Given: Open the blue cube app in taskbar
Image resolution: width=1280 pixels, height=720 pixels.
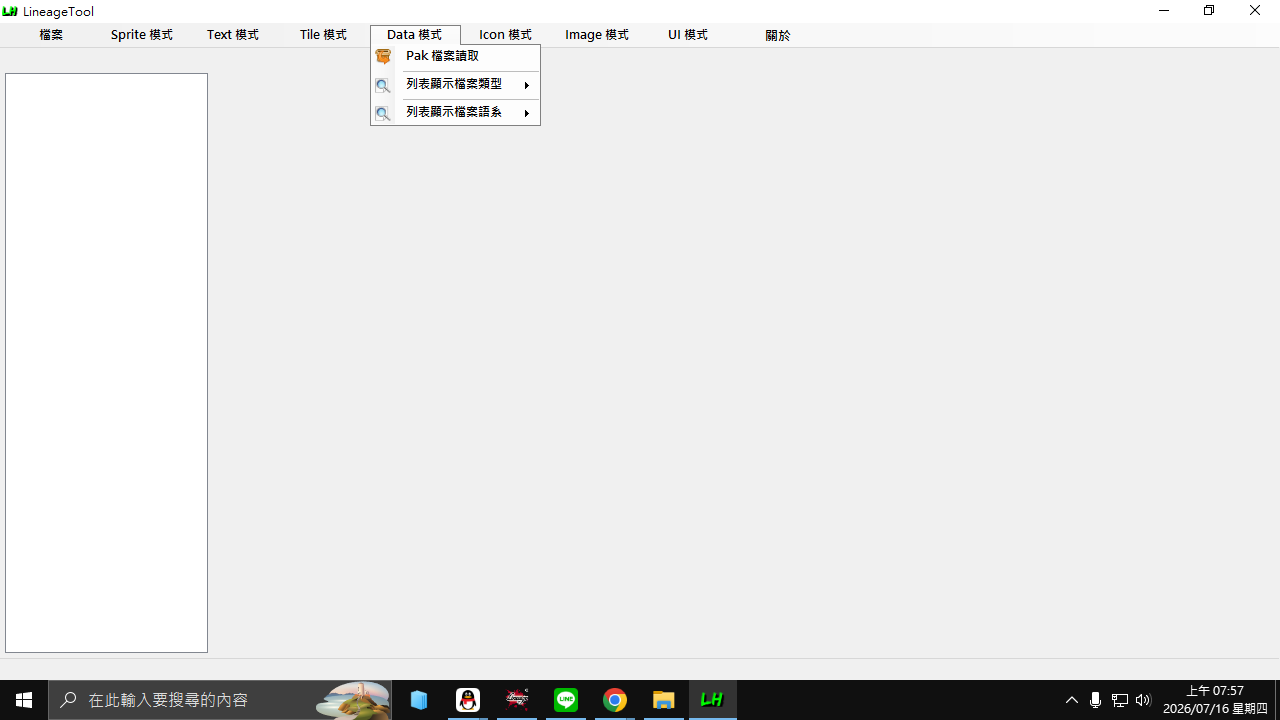Looking at the screenshot, I should tap(419, 700).
